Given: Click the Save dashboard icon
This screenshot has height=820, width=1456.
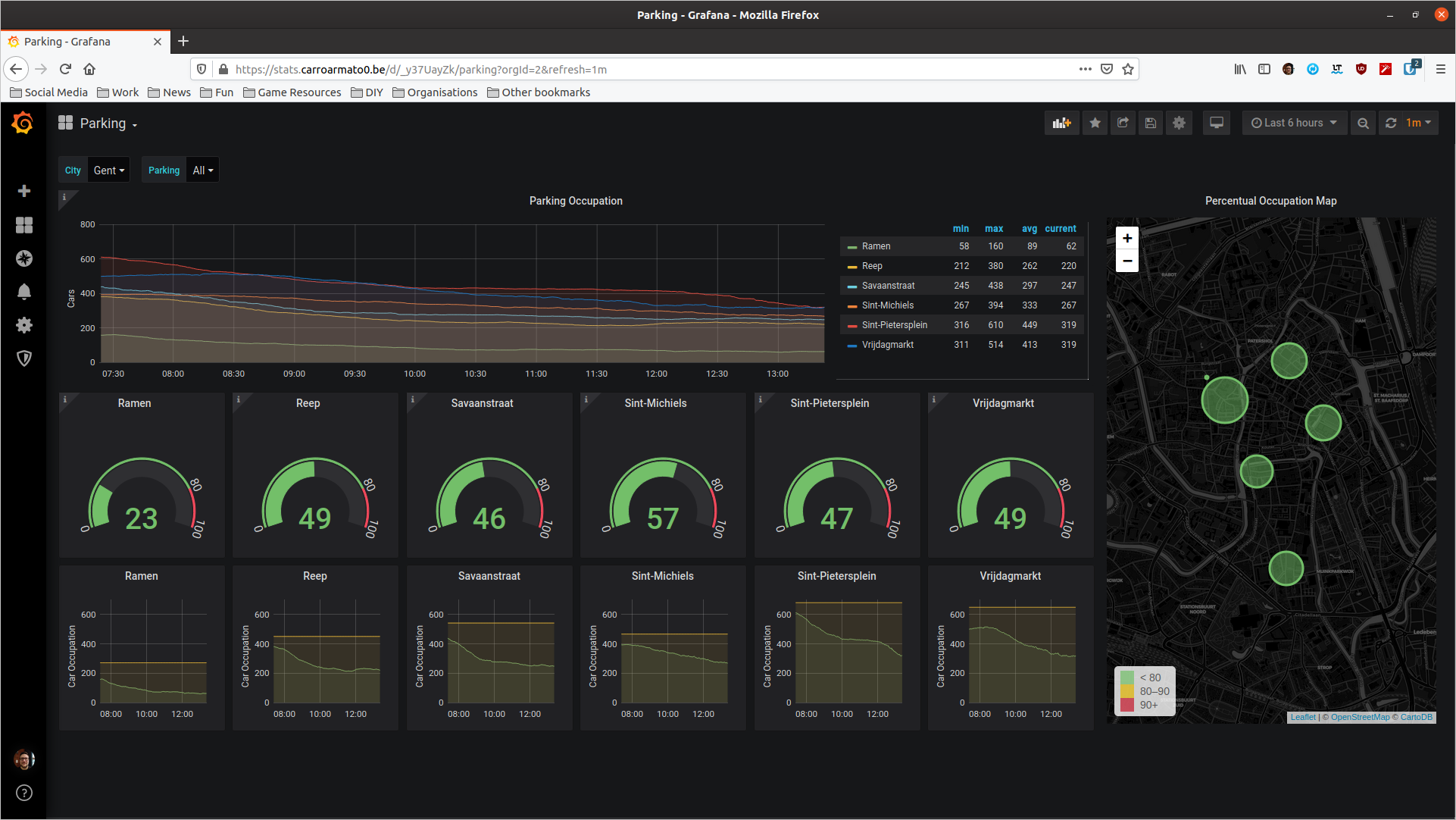Looking at the screenshot, I should pos(1151,123).
